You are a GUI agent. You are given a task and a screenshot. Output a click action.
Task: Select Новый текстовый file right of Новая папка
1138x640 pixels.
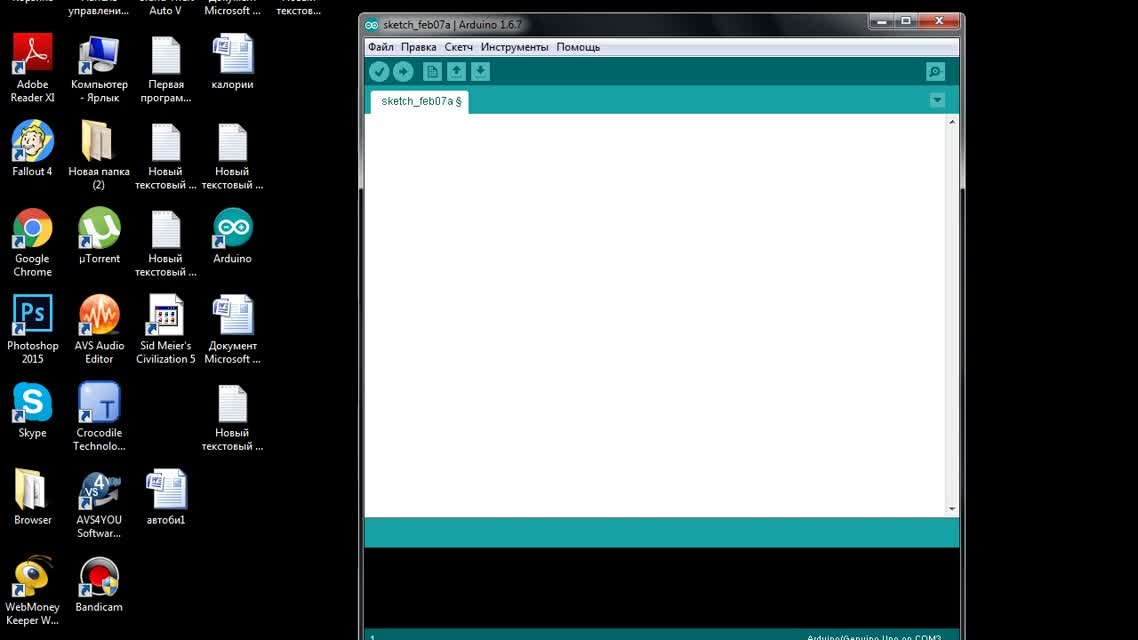click(165, 155)
